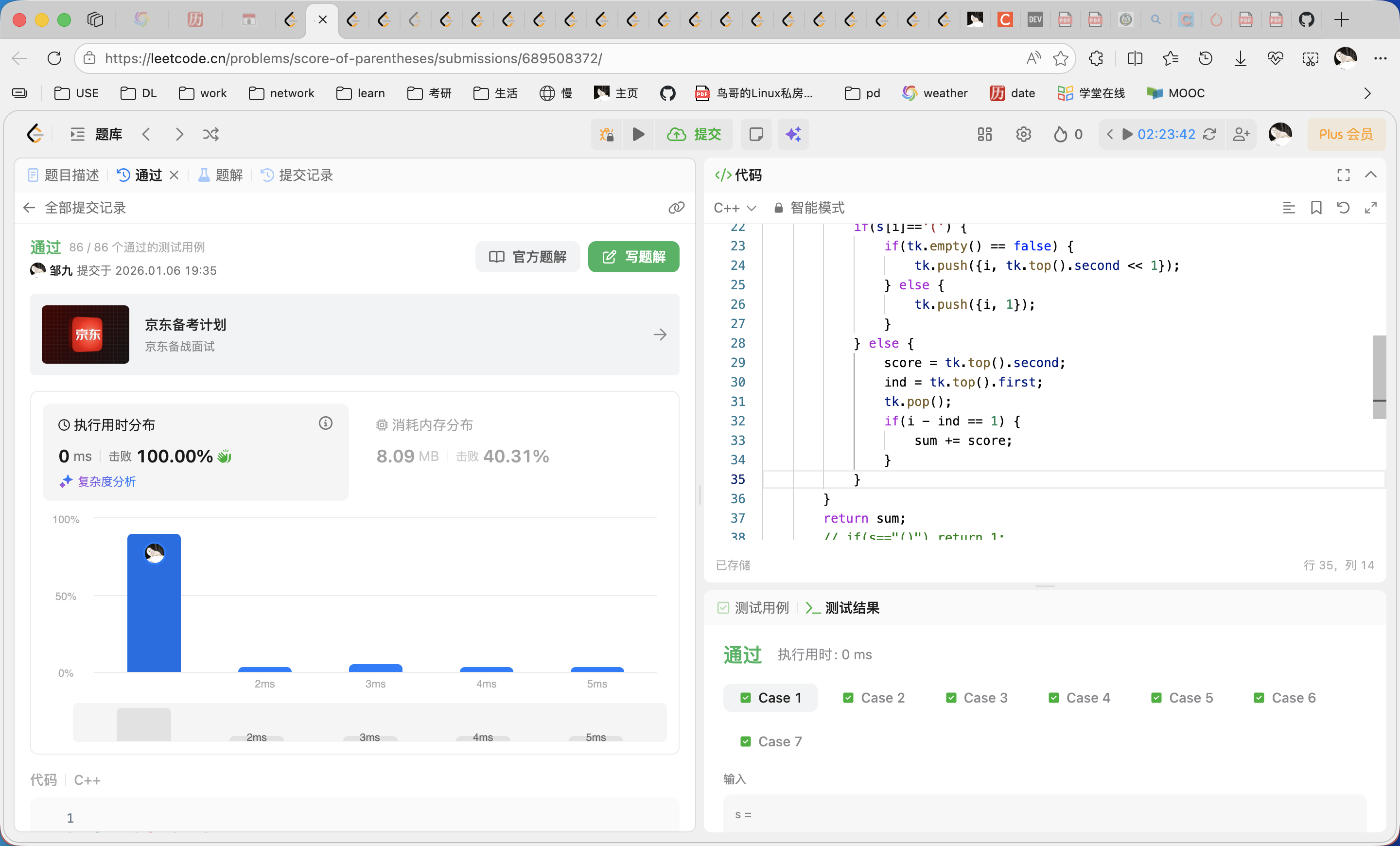Open the 复杂度分析 link
This screenshot has height=846, width=1400.
(x=106, y=481)
